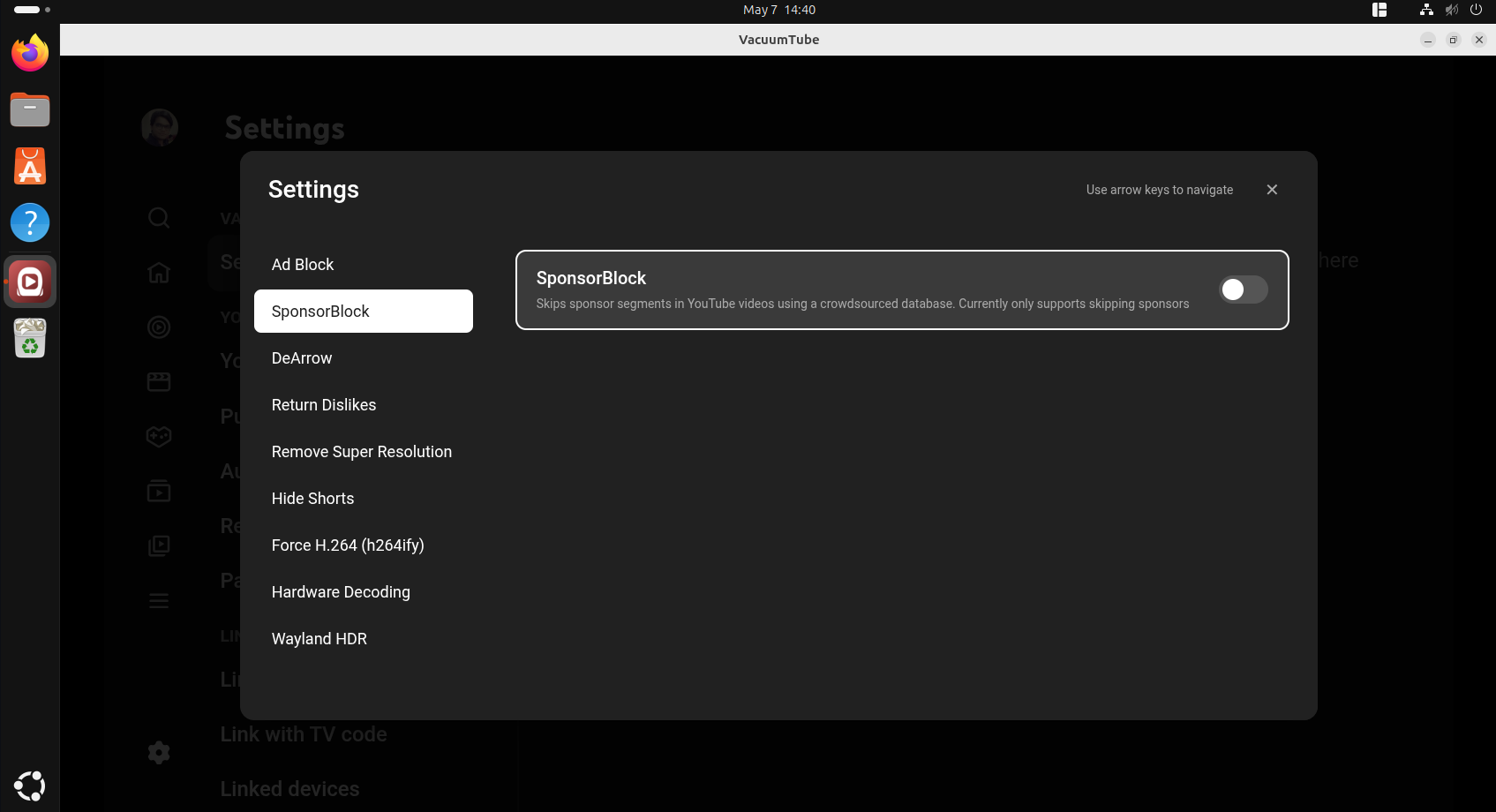
Task: Close the Settings dialog with the X
Action: pyautogui.click(x=1272, y=190)
